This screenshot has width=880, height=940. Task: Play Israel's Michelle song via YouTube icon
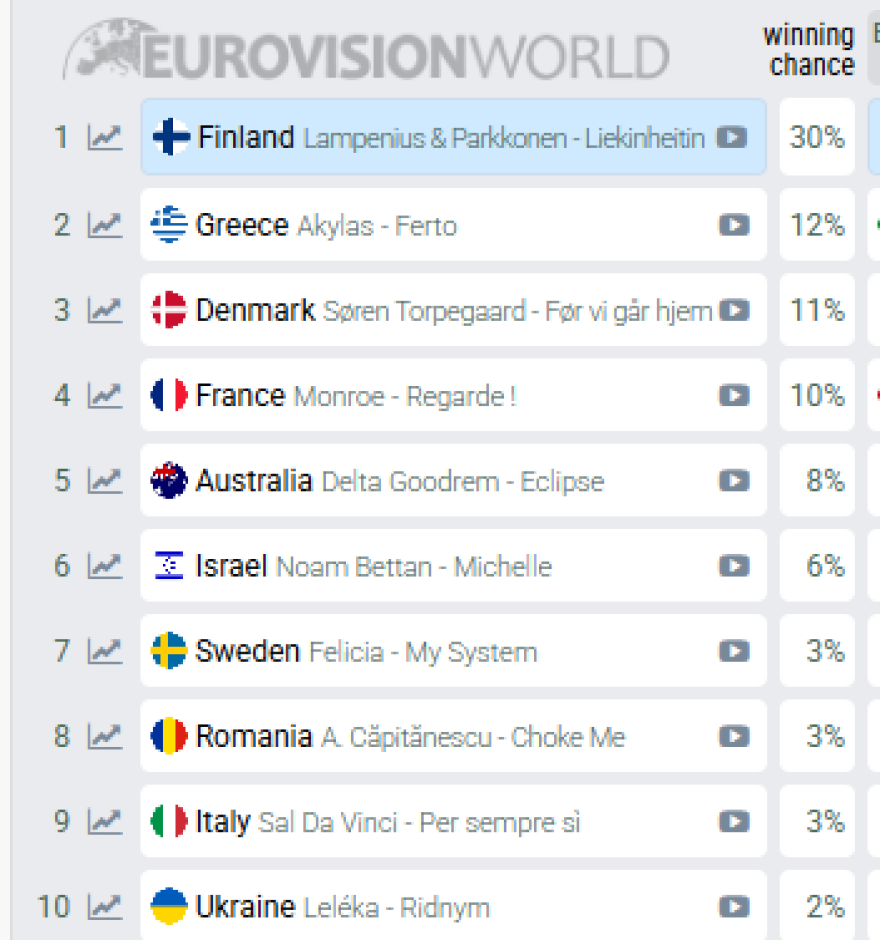[x=734, y=566]
